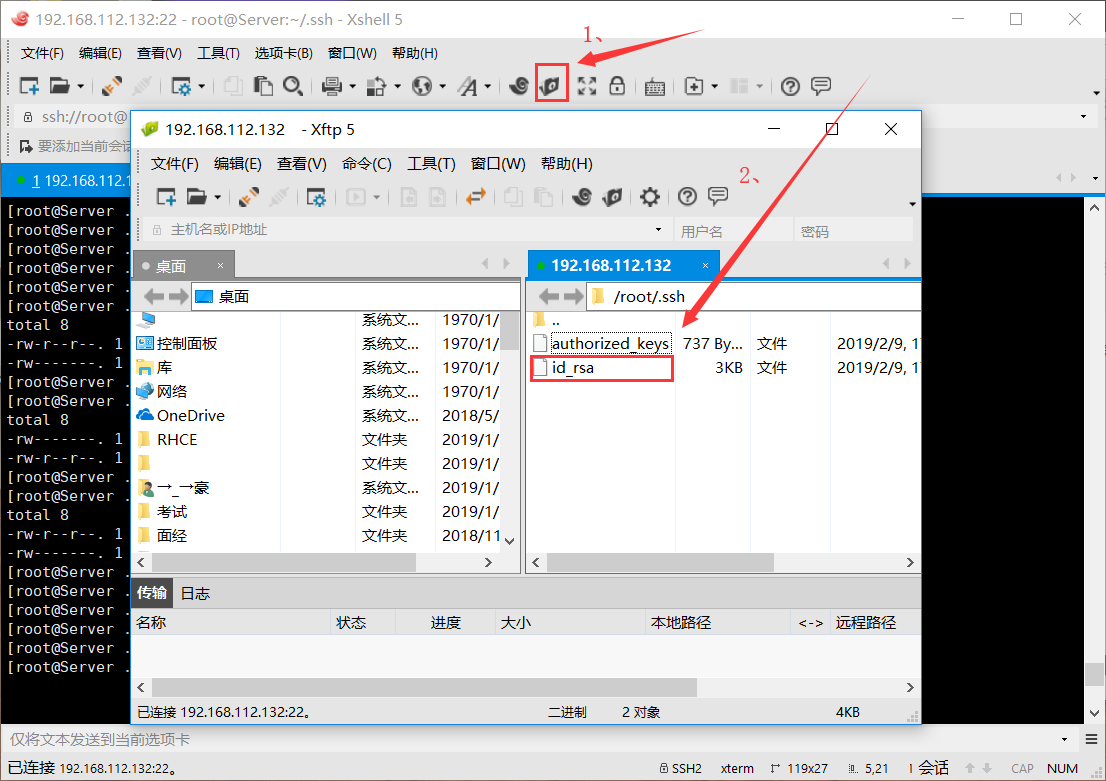1106x781 pixels.
Task: Click Xshell terminal vertical scrollbar down arrow
Action: tap(1094, 713)
